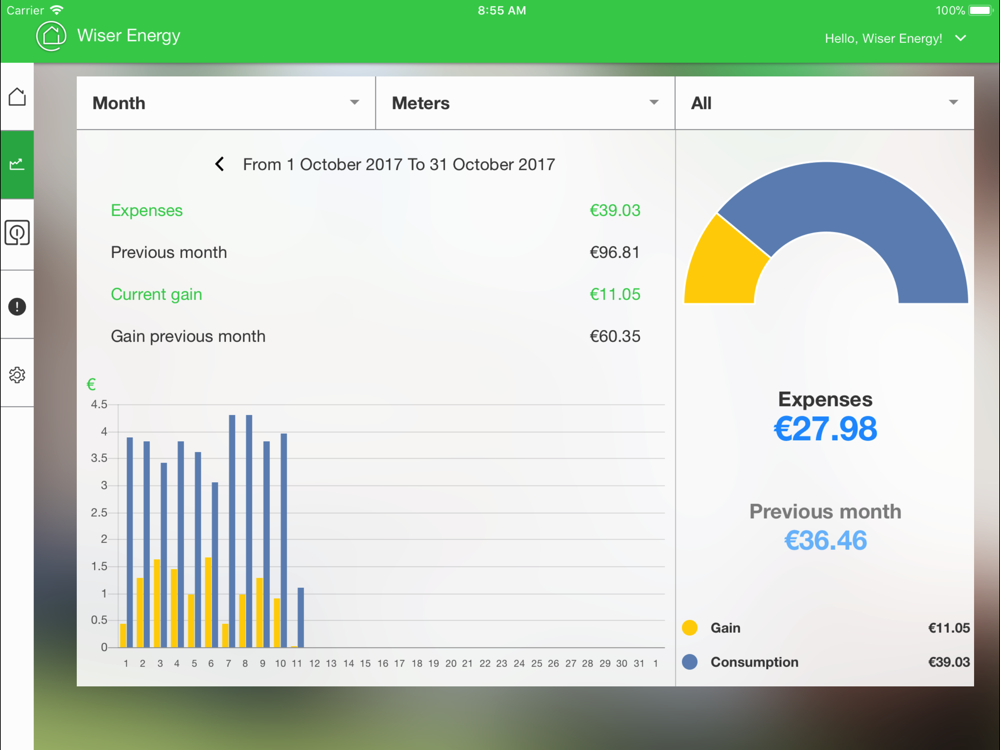The height and width of the screenshot is (750, 1000).
Task: Check the Wi-Fi status icon
Action: [x=57, y=10]
